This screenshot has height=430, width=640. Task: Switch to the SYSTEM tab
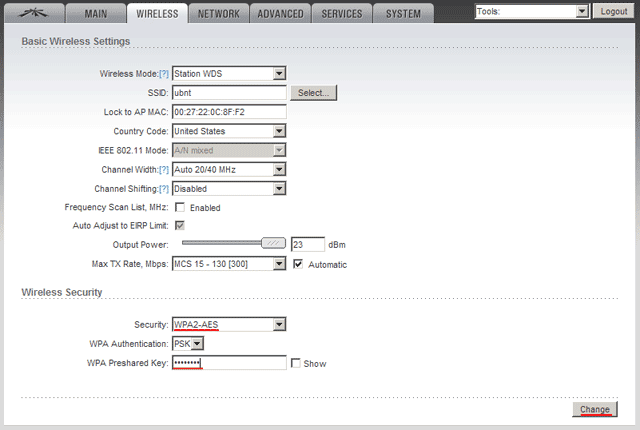coord(403,13)
